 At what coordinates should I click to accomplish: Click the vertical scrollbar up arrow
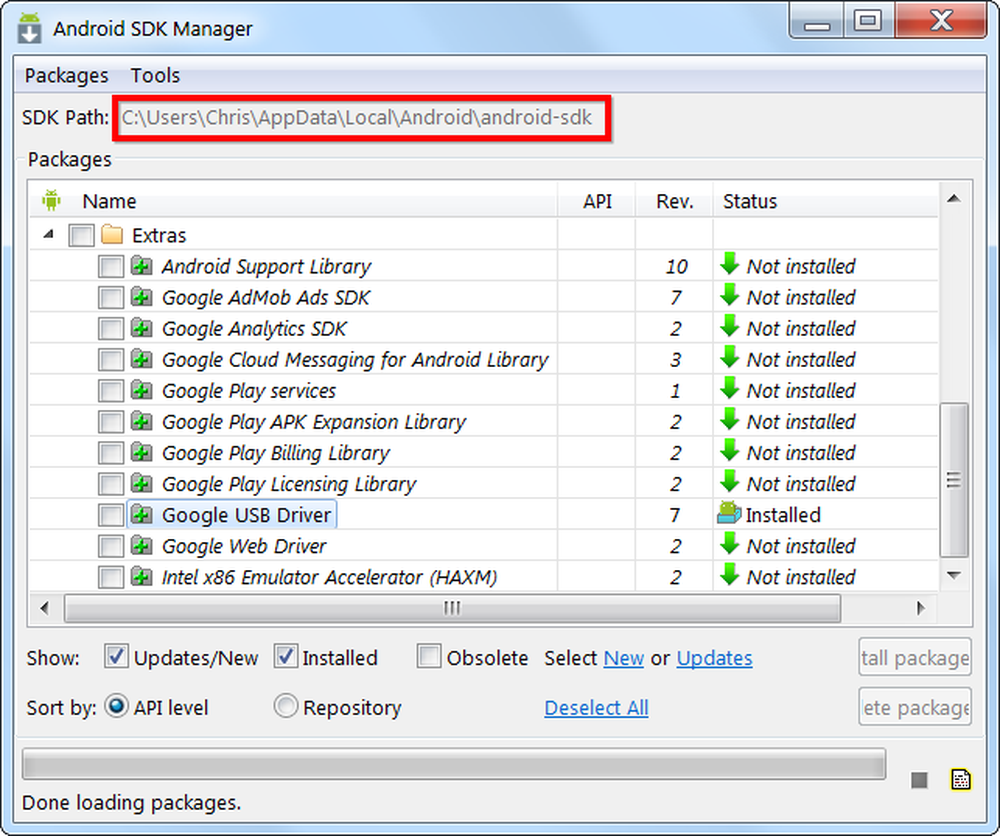(954, 199)
